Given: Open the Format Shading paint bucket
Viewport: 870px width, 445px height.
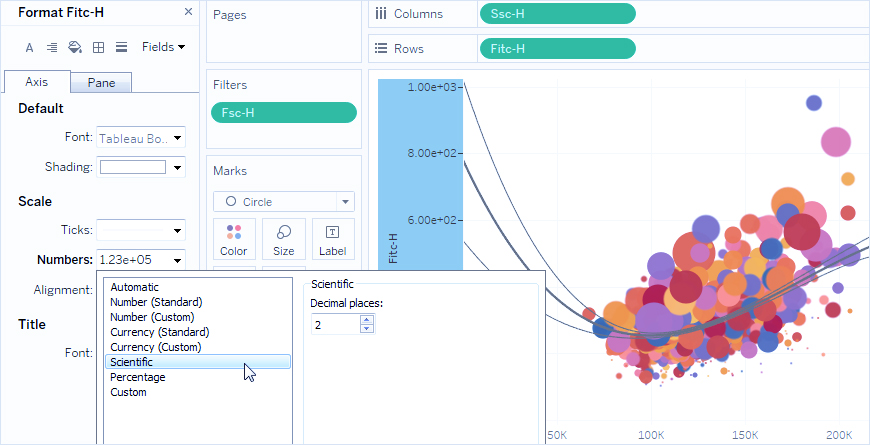Looking at the screenshot, I should point(75,47).
